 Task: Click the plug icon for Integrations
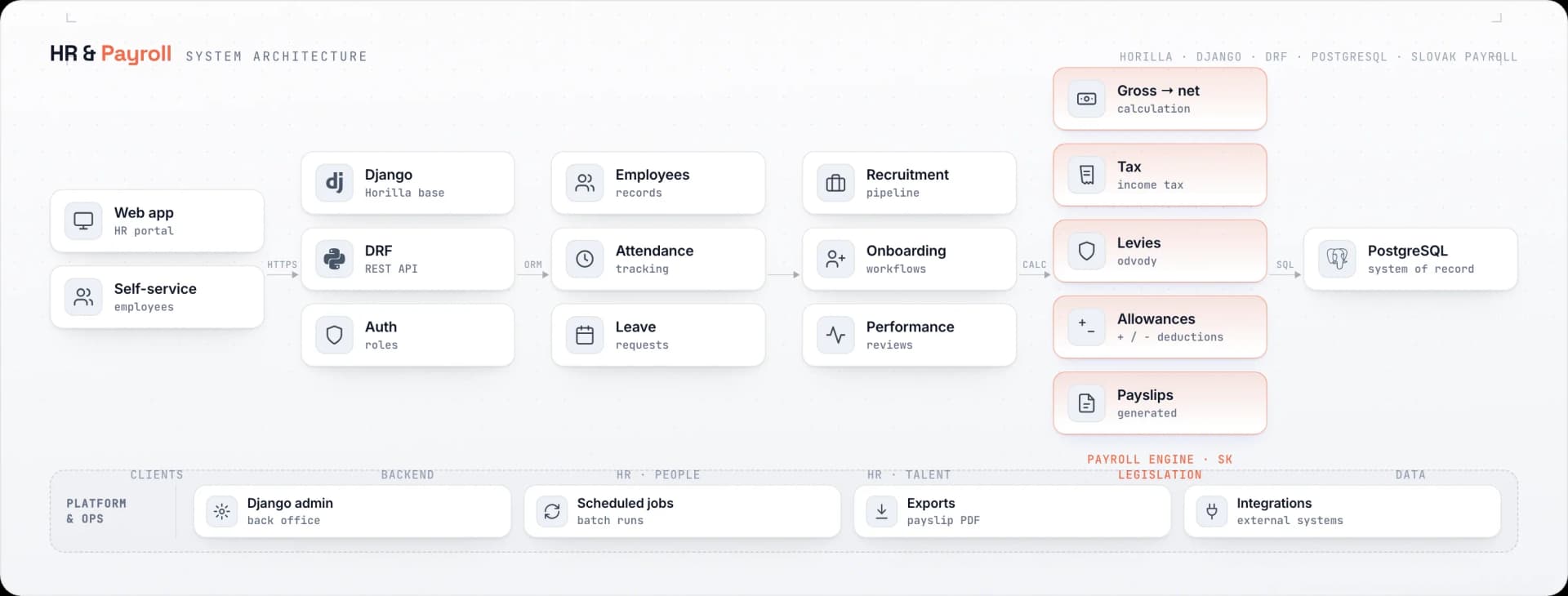[x=1212, y=511]
